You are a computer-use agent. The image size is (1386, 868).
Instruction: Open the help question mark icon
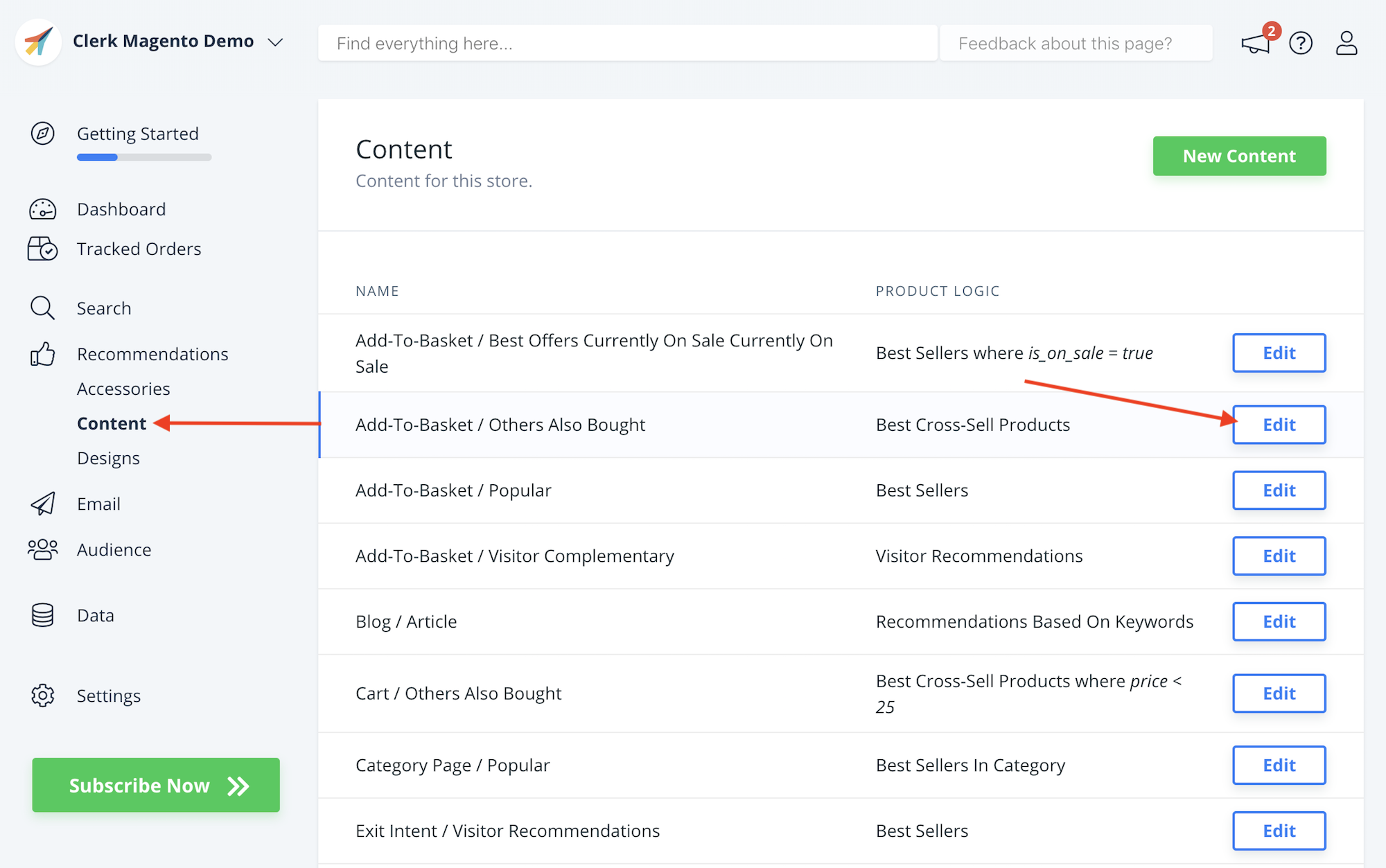[x=1301, y=44]
